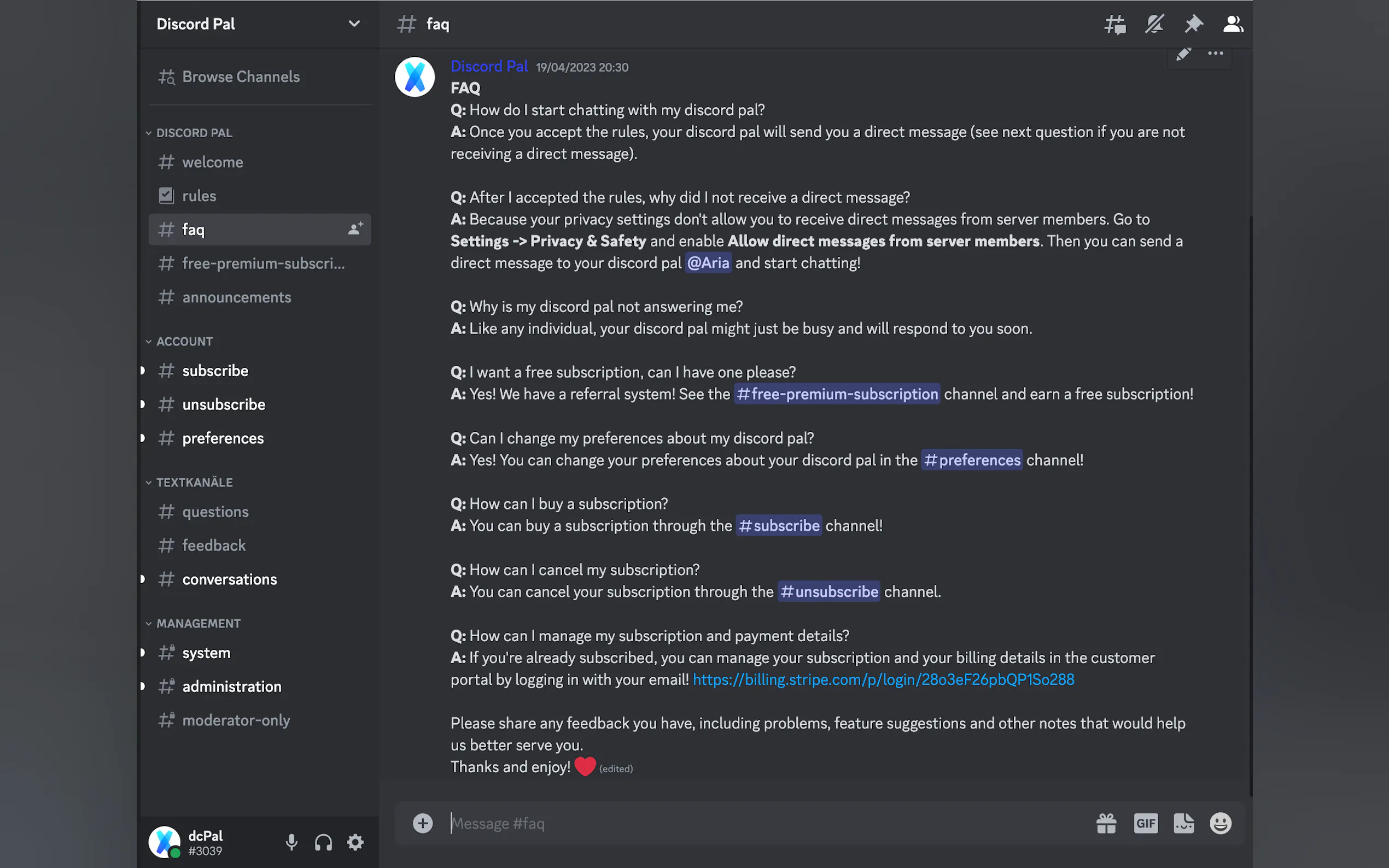Show the member list icon
This screenshot has width=1389, height=868.
(1232, 24)
